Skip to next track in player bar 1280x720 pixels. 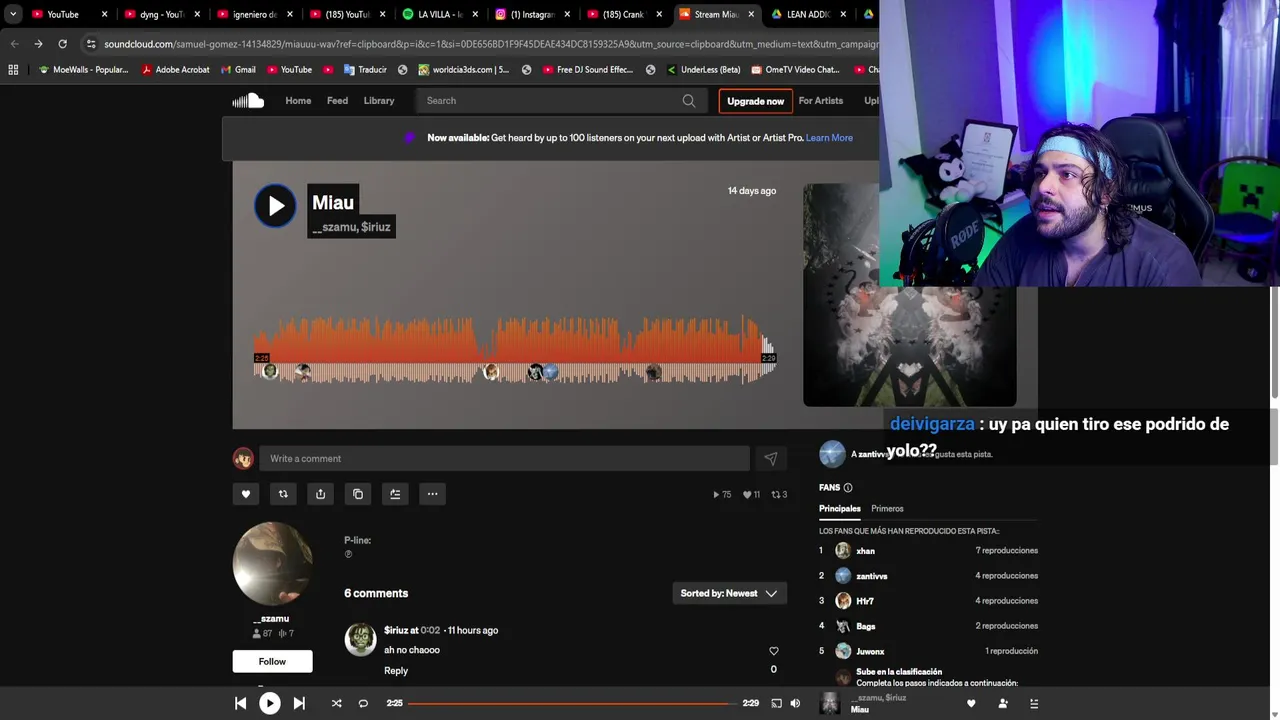click(299, 703)
